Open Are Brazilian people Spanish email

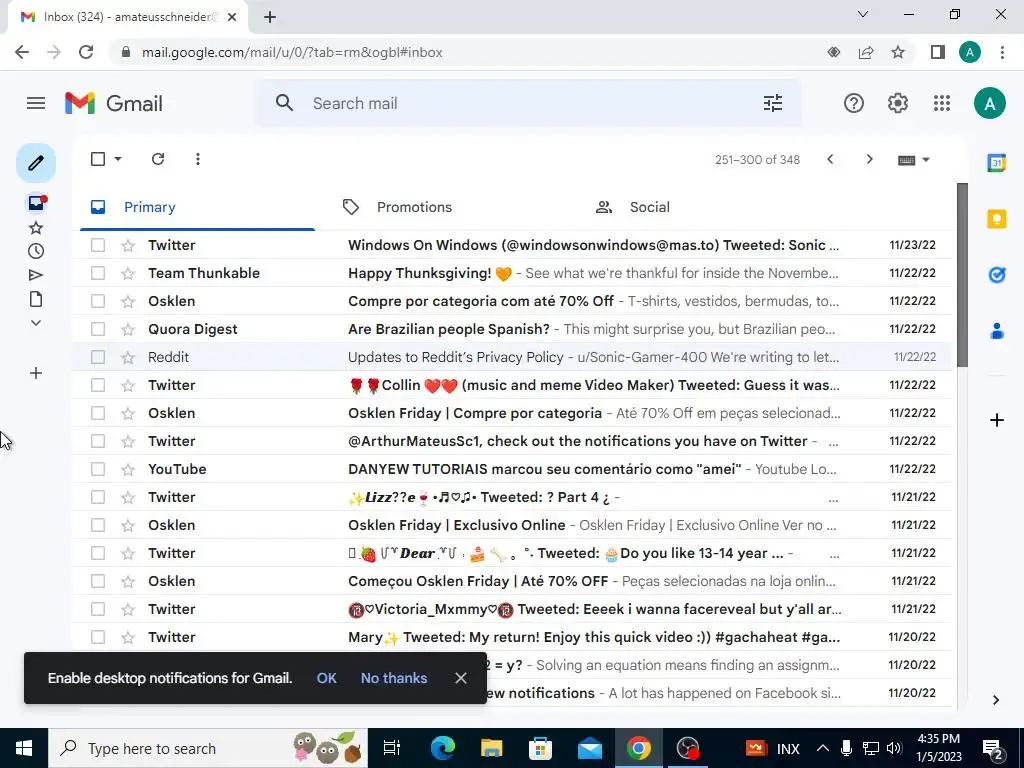click(511, 330)
